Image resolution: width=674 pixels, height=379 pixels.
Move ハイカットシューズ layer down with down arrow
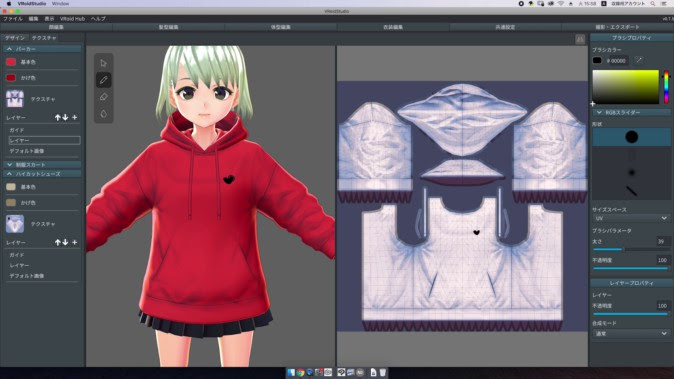[65, 242]
